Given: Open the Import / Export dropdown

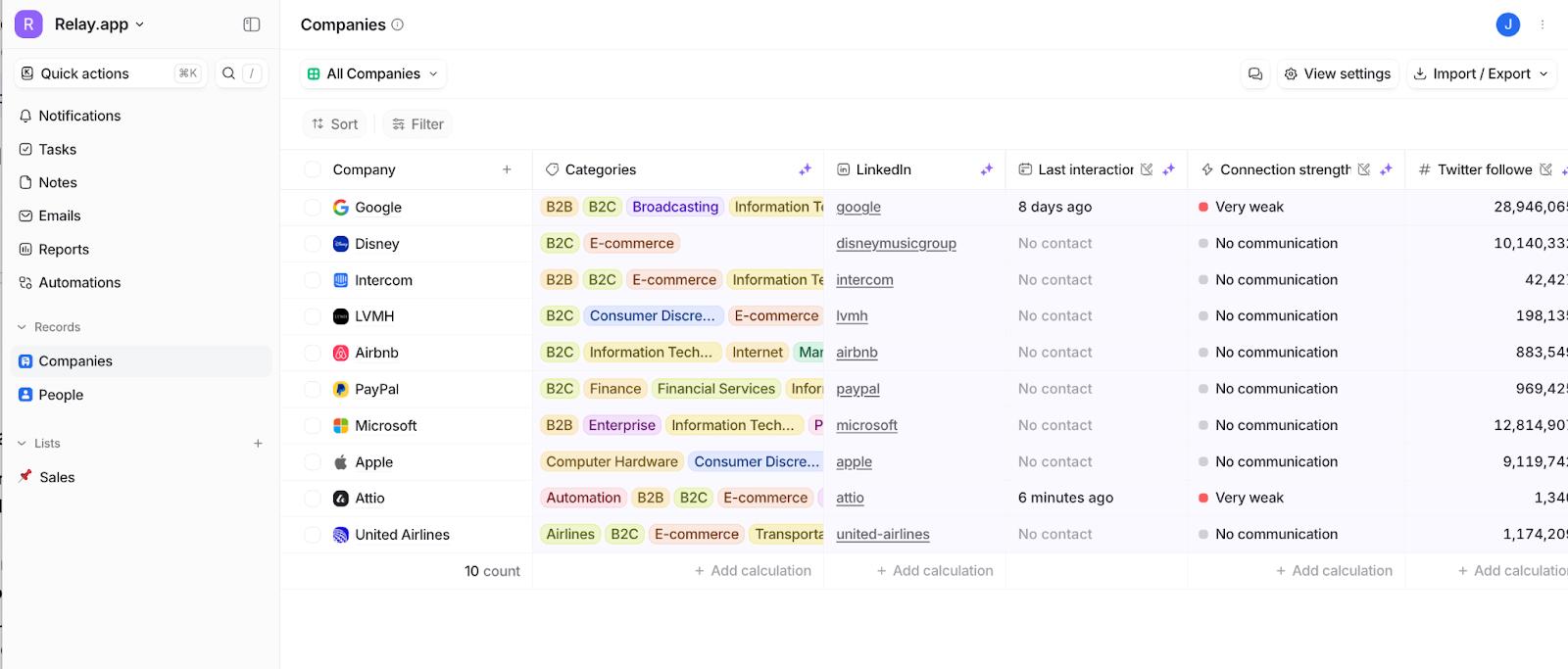Looking at the screenshot, I should pos(1482,73).
